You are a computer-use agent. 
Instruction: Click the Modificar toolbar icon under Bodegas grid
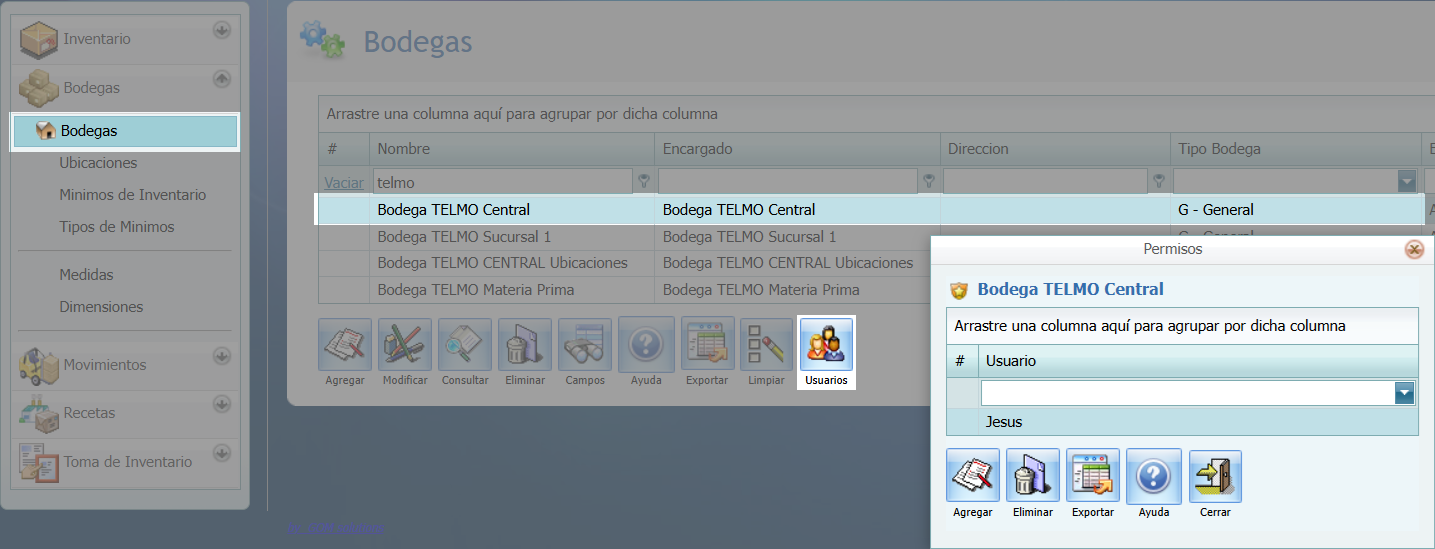405,345
